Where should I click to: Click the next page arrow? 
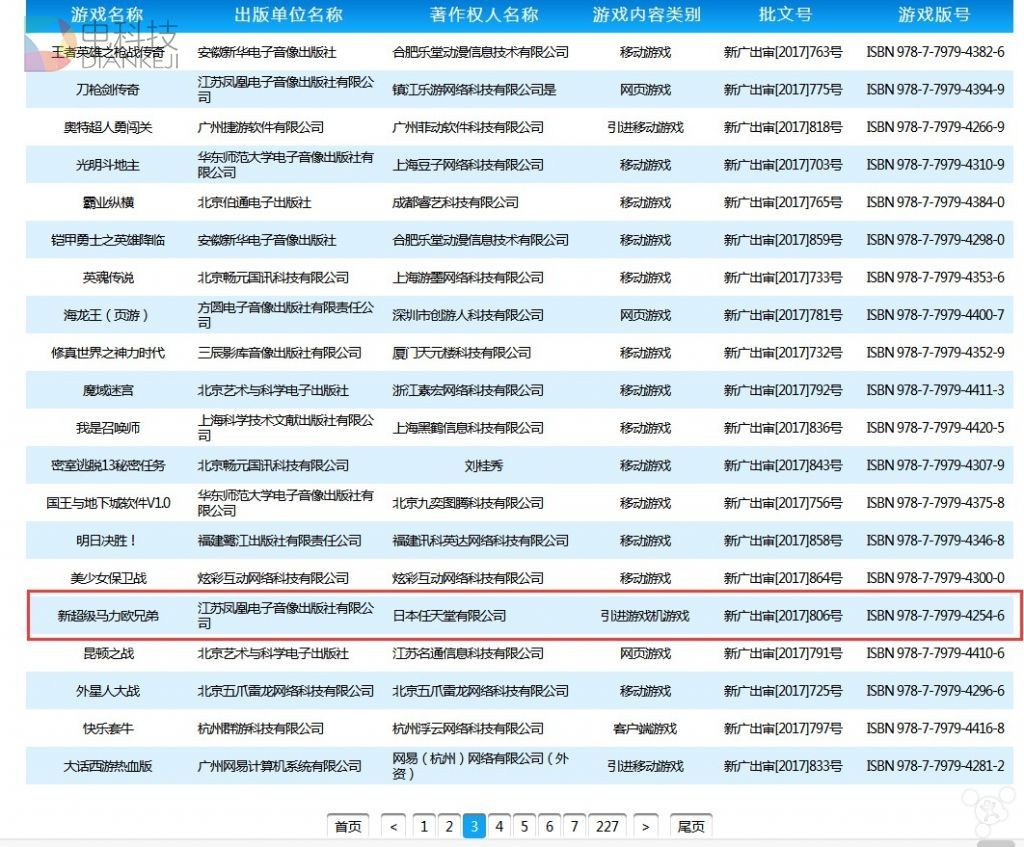(646, 826)
